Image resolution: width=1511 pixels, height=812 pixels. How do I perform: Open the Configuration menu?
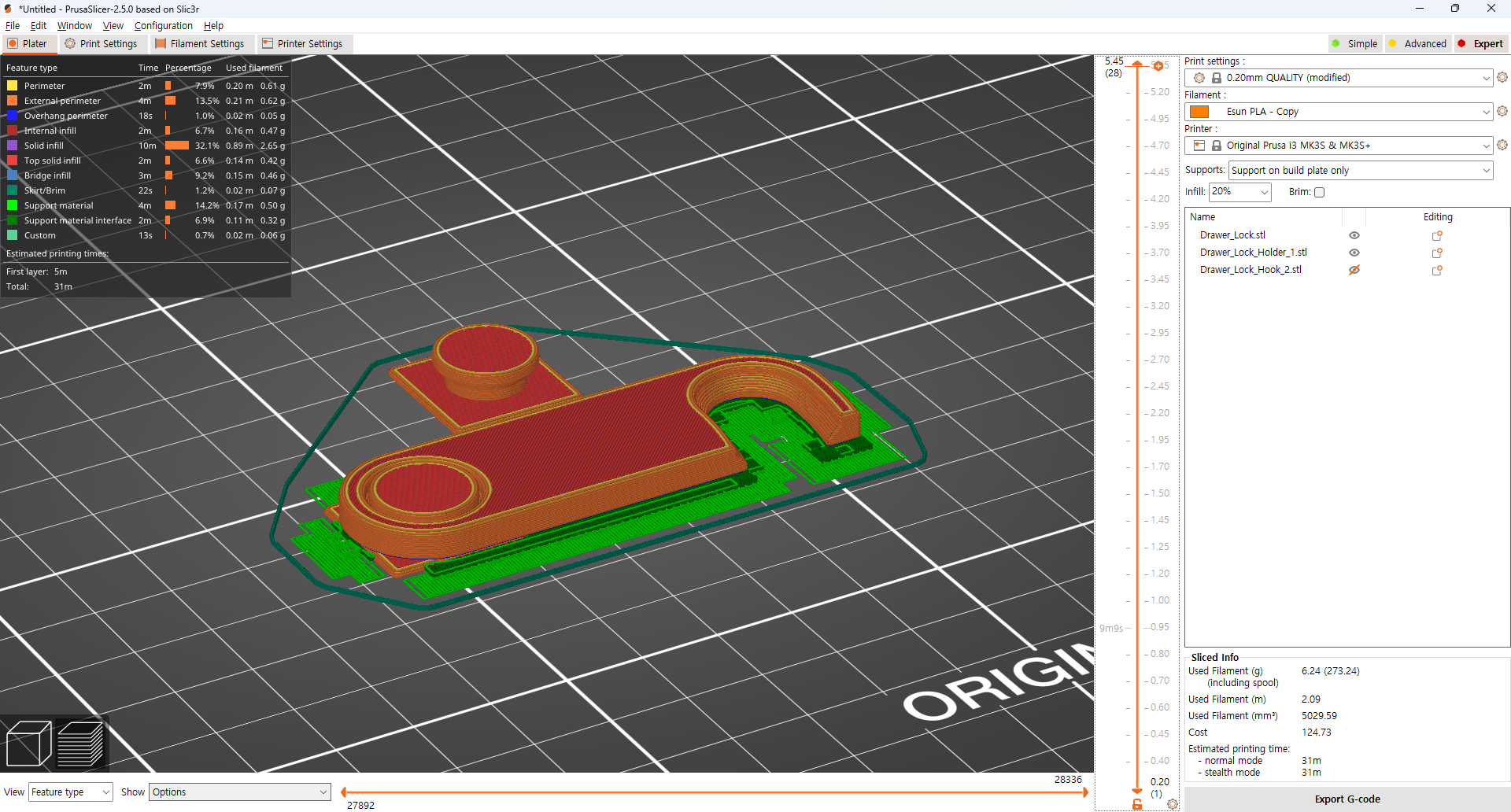pyautogui.click(x=163, y=26)
